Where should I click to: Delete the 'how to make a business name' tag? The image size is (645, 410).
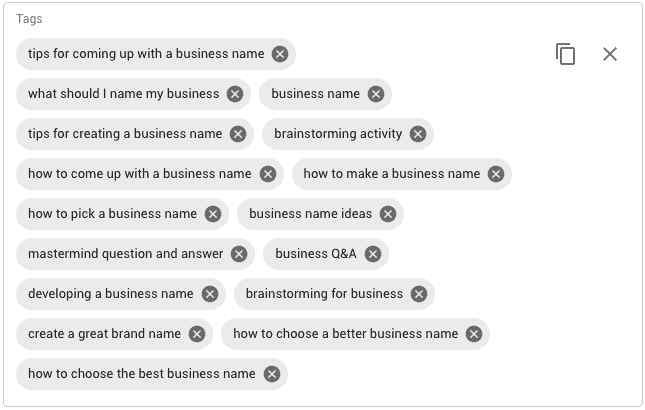pyautogui.click(x=496, y=174)
